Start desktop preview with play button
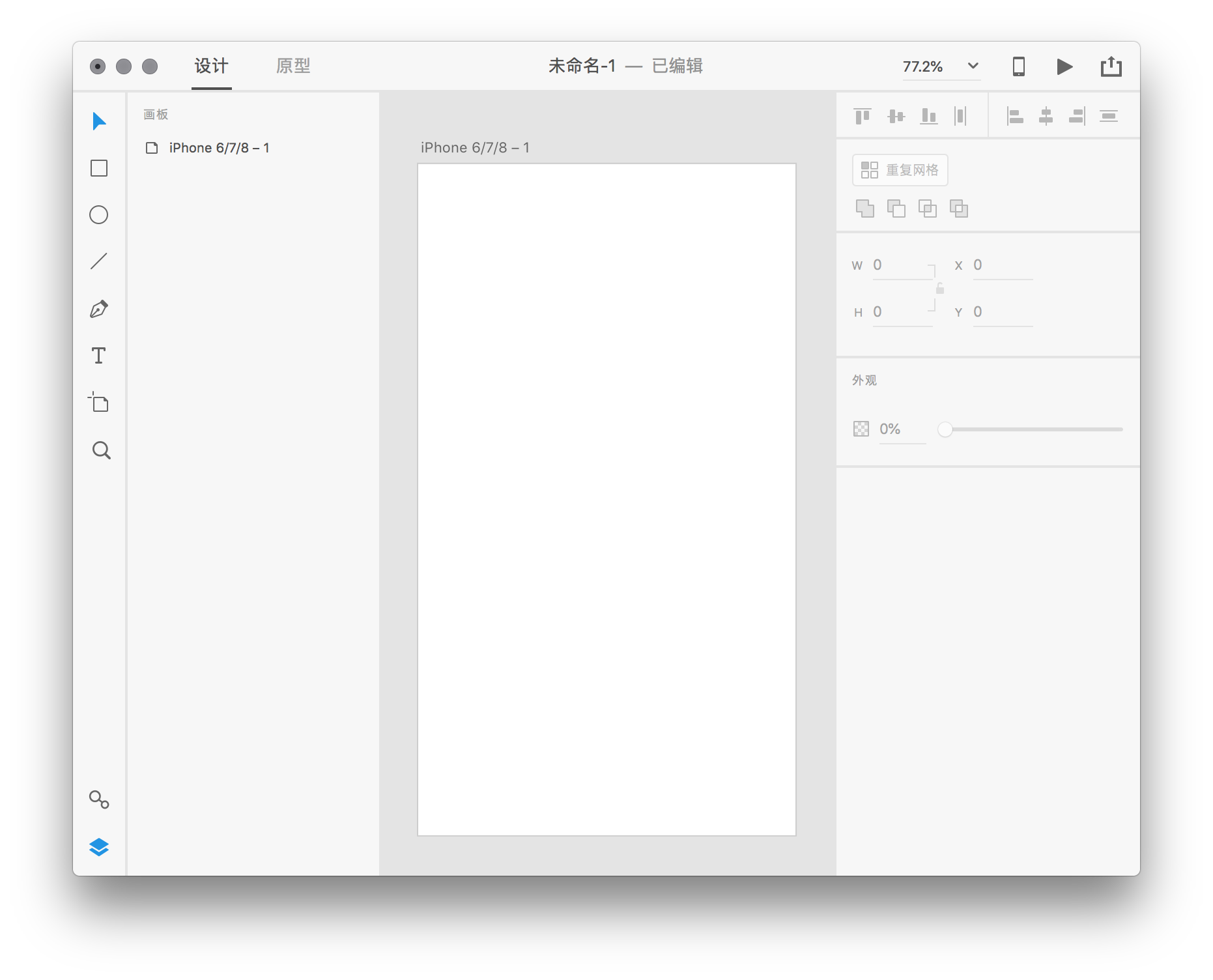The height and width of the screenshot is (980, 1213). [1064, 66]
